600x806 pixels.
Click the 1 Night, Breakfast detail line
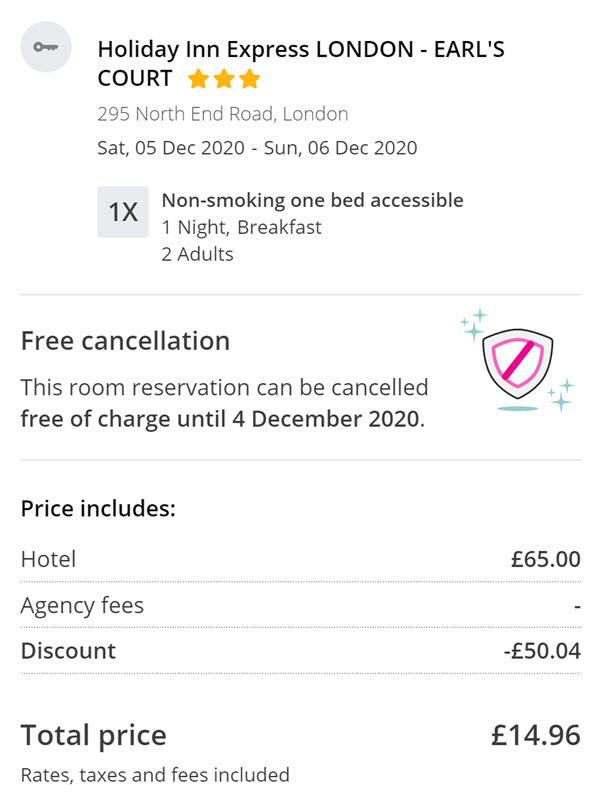[x=242, y=227]
